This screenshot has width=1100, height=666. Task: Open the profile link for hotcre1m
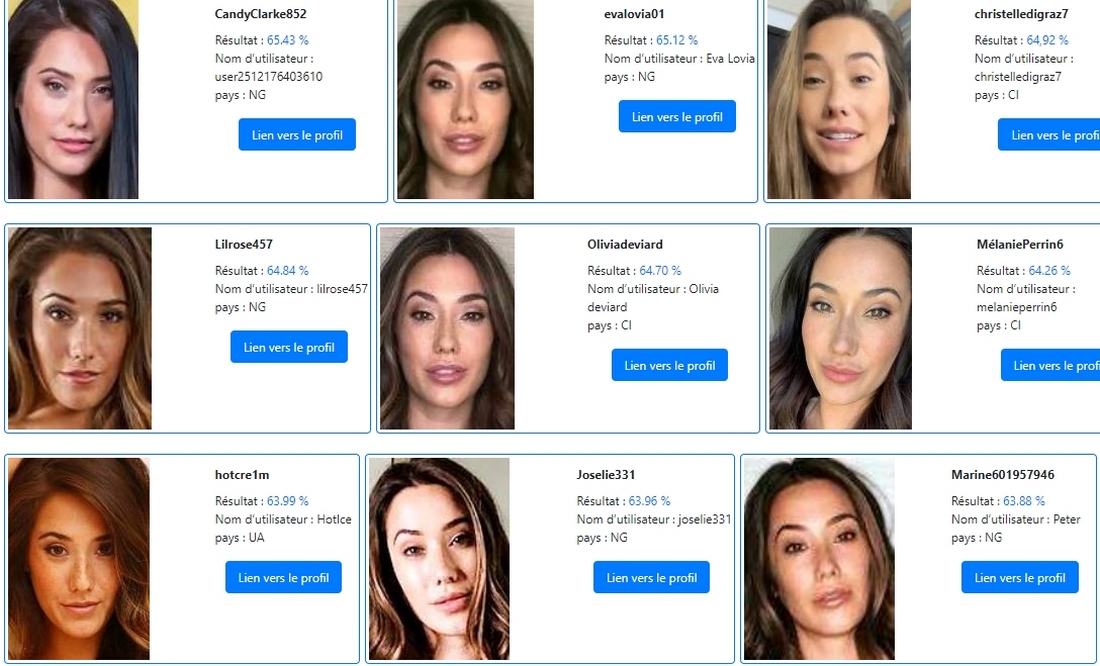pyautogui.click(x=283, y=577)
